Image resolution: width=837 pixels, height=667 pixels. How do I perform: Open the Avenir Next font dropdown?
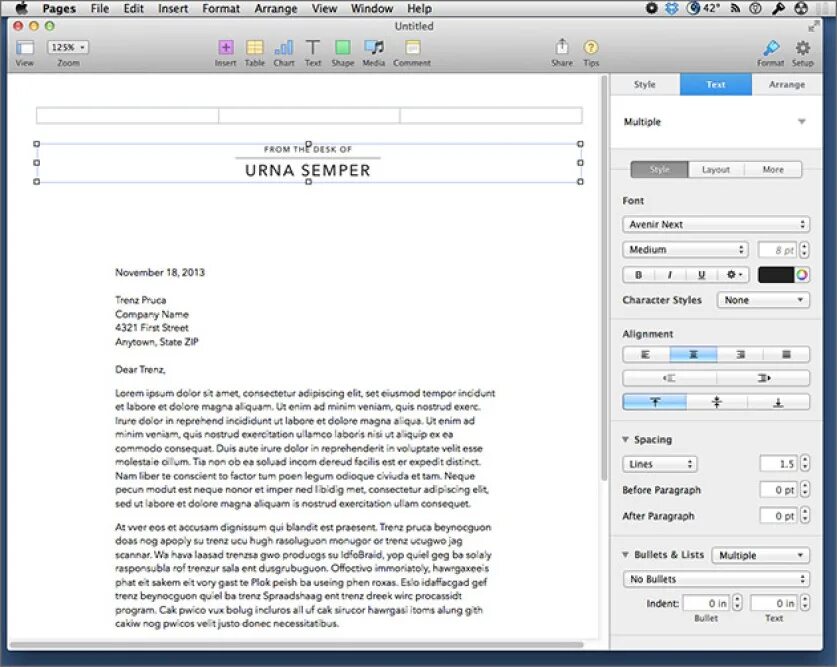[715, 223]
